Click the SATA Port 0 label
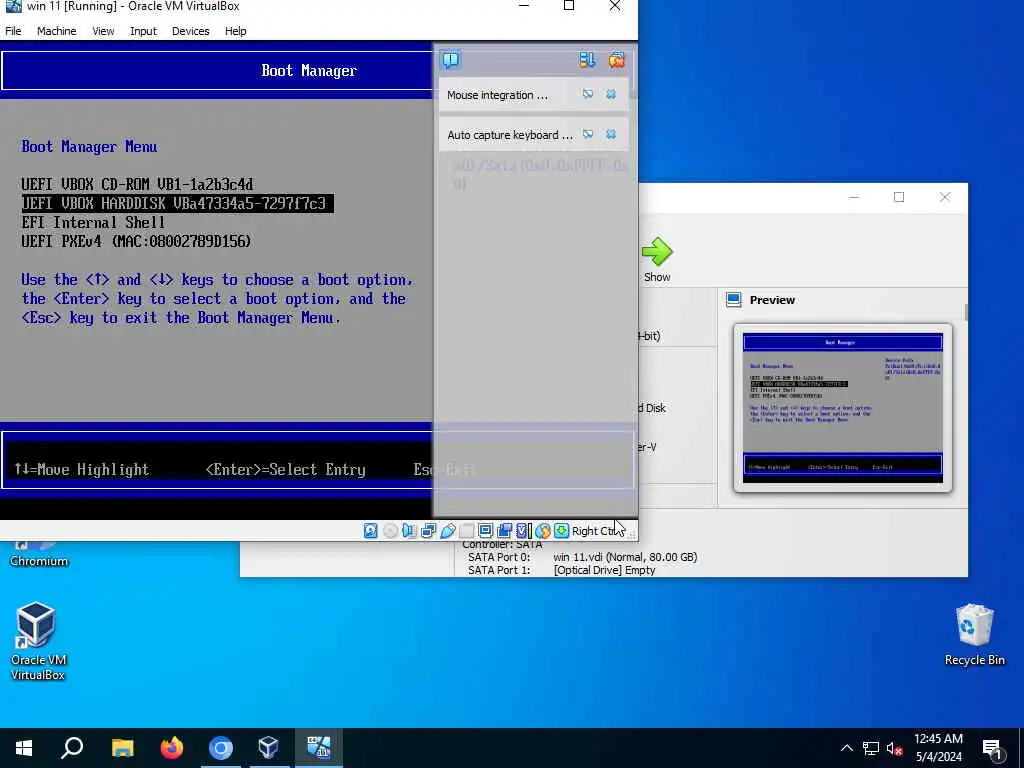Image resolution: width=1024 pixels, height=768 pixels. point(499,557)
